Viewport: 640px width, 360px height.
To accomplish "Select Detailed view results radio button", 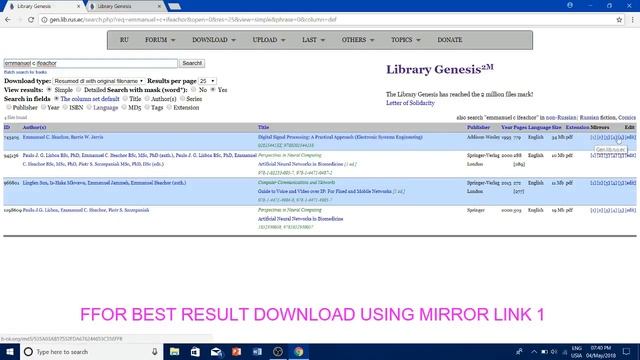I will coord(78,89).
